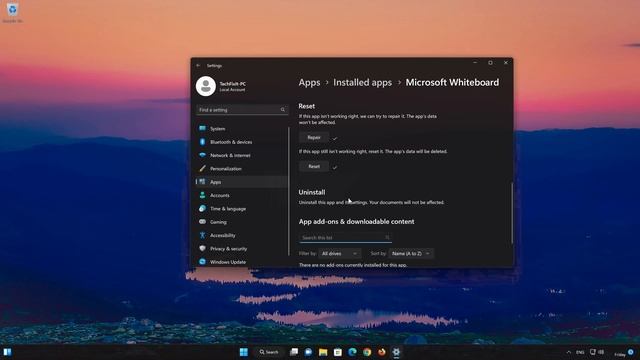The width and height of the screenshot is (640, 360).
Task: Show hidden icons with the tray chevron
Action: (569, 352)
